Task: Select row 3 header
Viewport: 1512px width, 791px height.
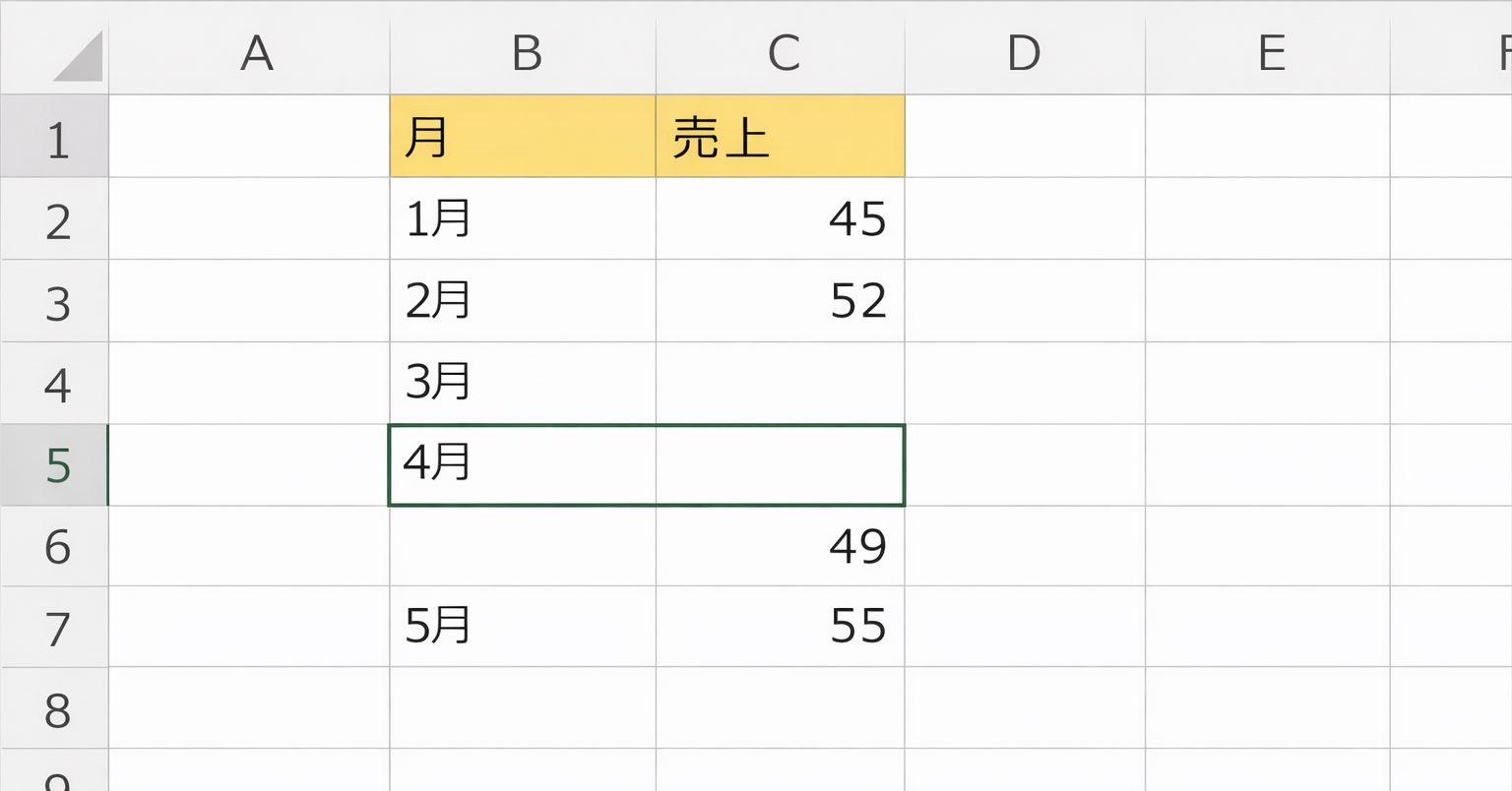Action: 55,302
